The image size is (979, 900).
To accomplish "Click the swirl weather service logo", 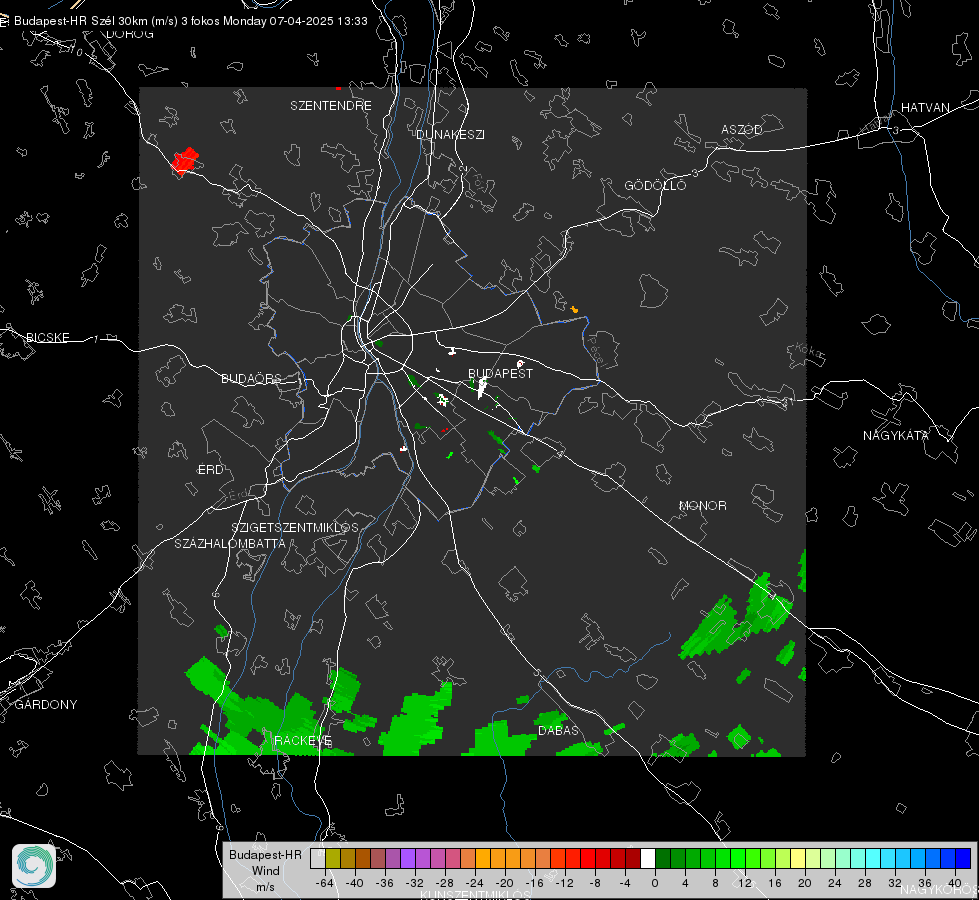I will [34, 866].
